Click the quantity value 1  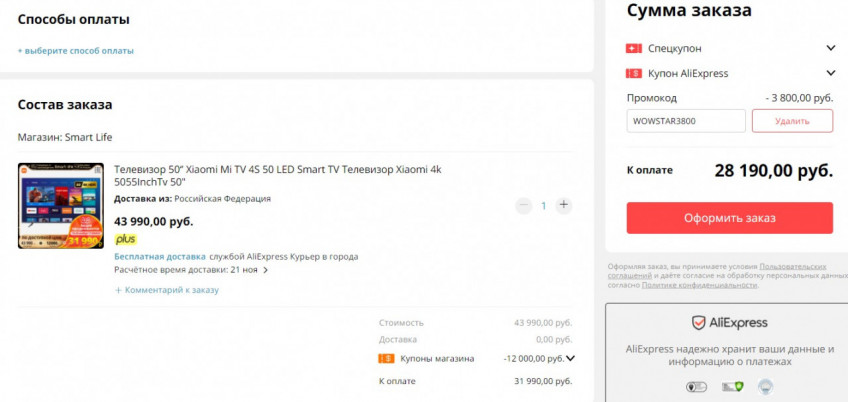coord(544,206)
